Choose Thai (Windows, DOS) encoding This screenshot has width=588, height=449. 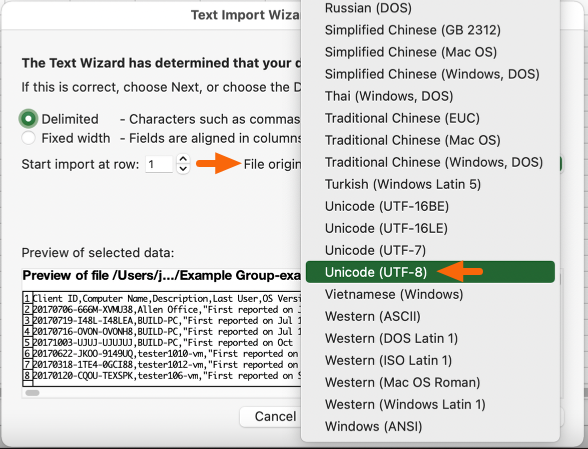click(x=430, y=96)
